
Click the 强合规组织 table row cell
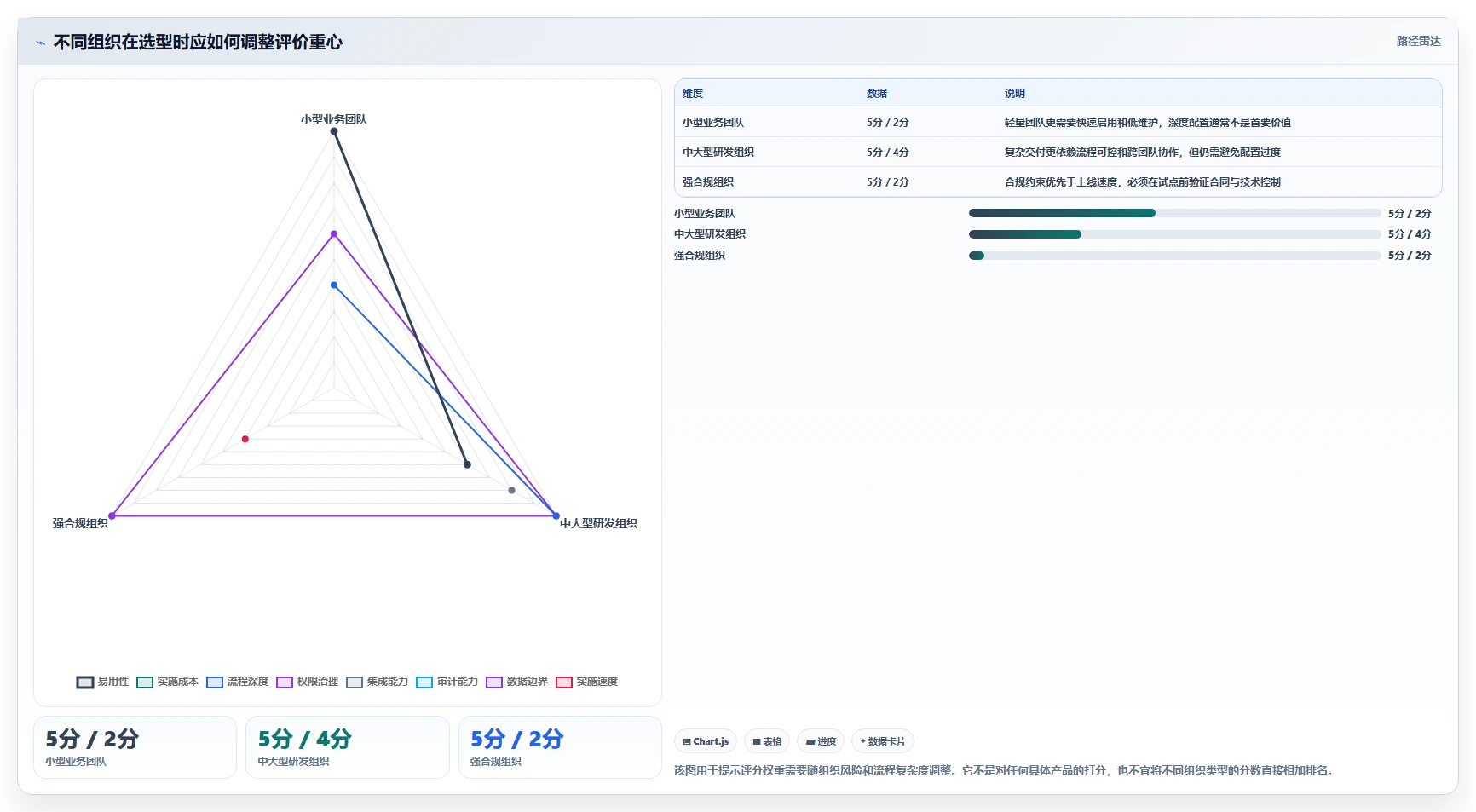[x=708, y=182]
